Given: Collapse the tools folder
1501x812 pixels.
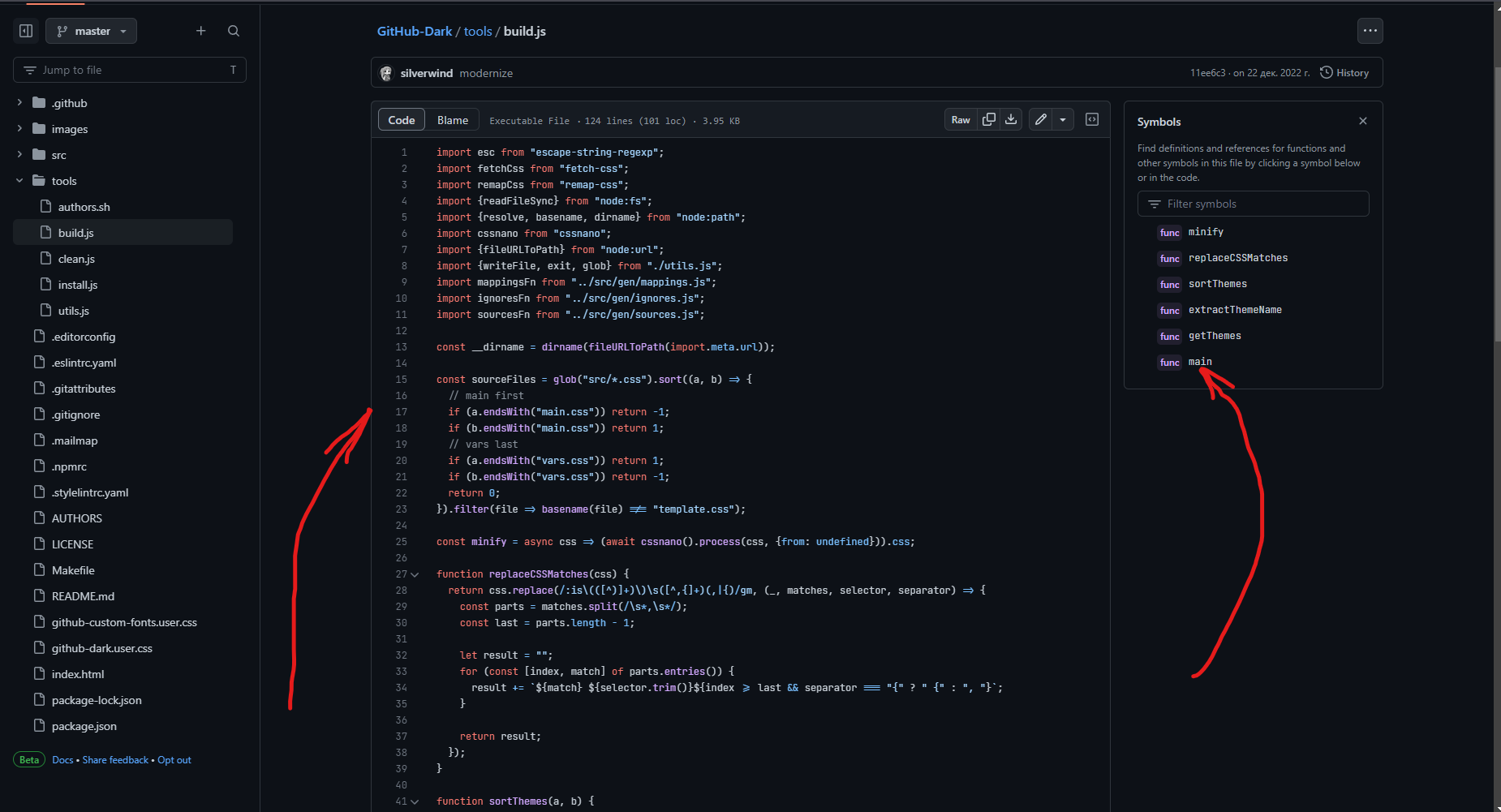Looking at the screenshot, I should click(x=19, y=181).
